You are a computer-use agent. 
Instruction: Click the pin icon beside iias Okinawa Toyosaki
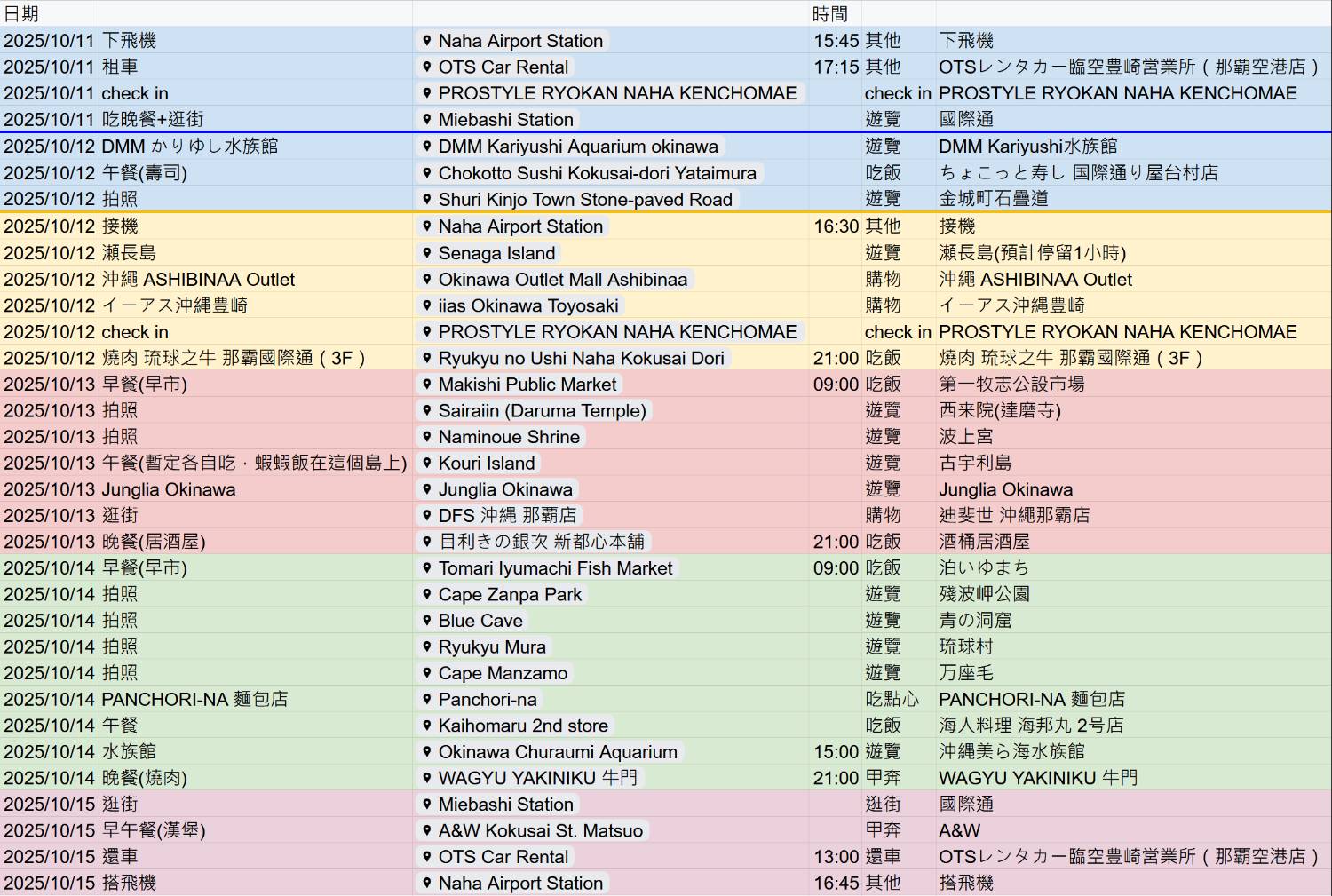click(427, 305)
